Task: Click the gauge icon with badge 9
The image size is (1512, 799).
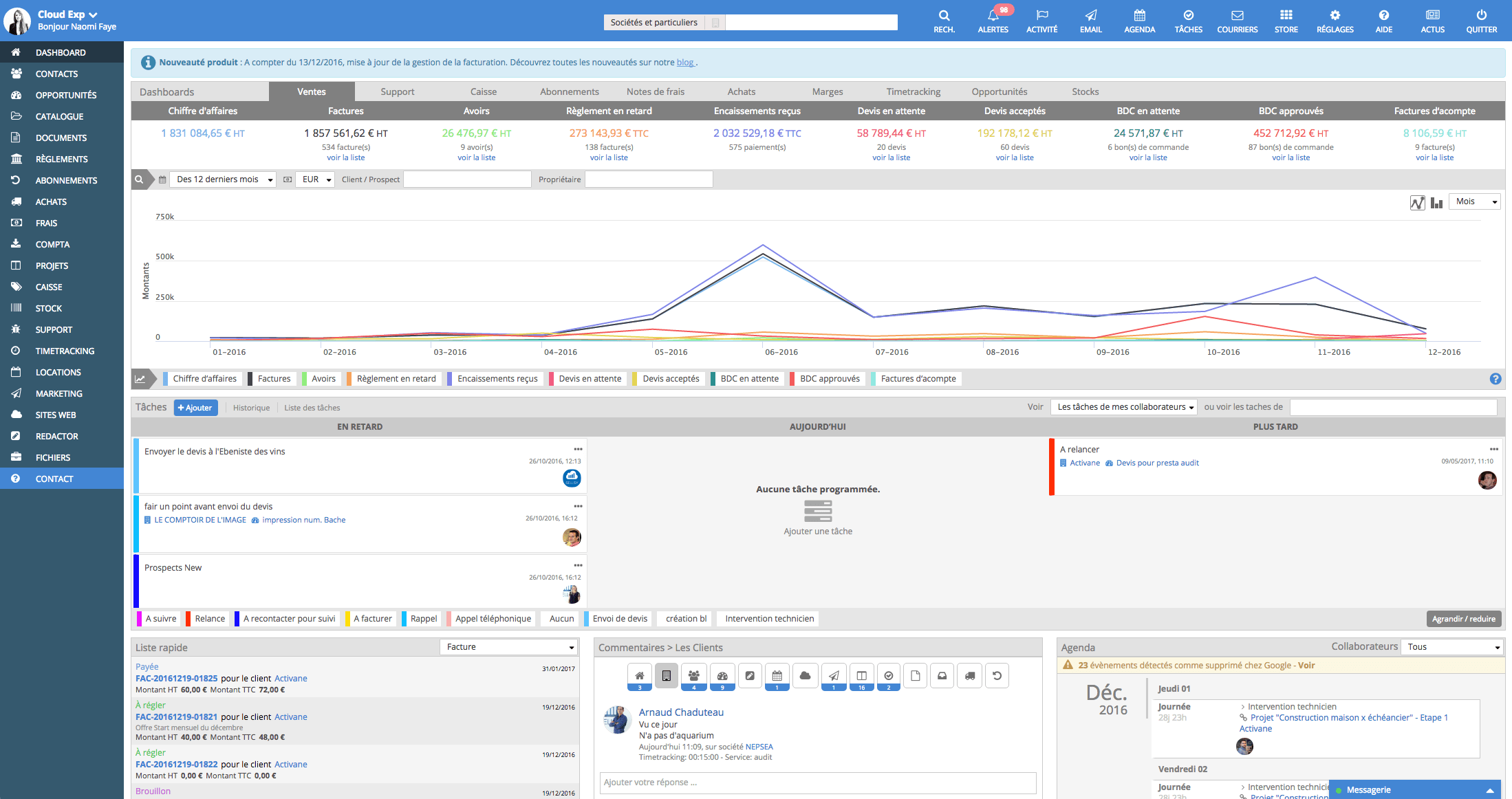Action: (722, 677)
